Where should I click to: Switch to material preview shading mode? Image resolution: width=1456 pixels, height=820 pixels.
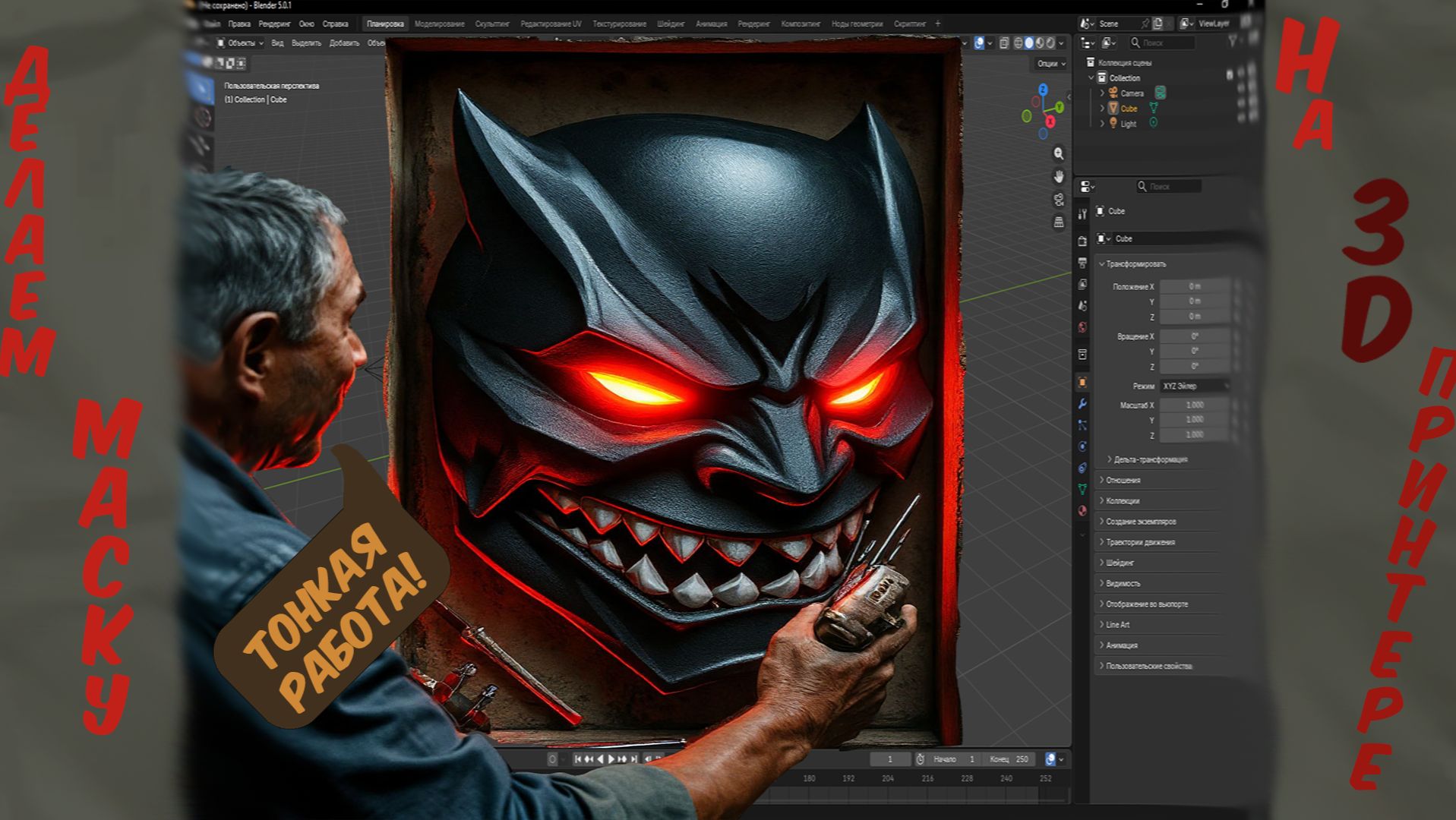click(1040, 43)
